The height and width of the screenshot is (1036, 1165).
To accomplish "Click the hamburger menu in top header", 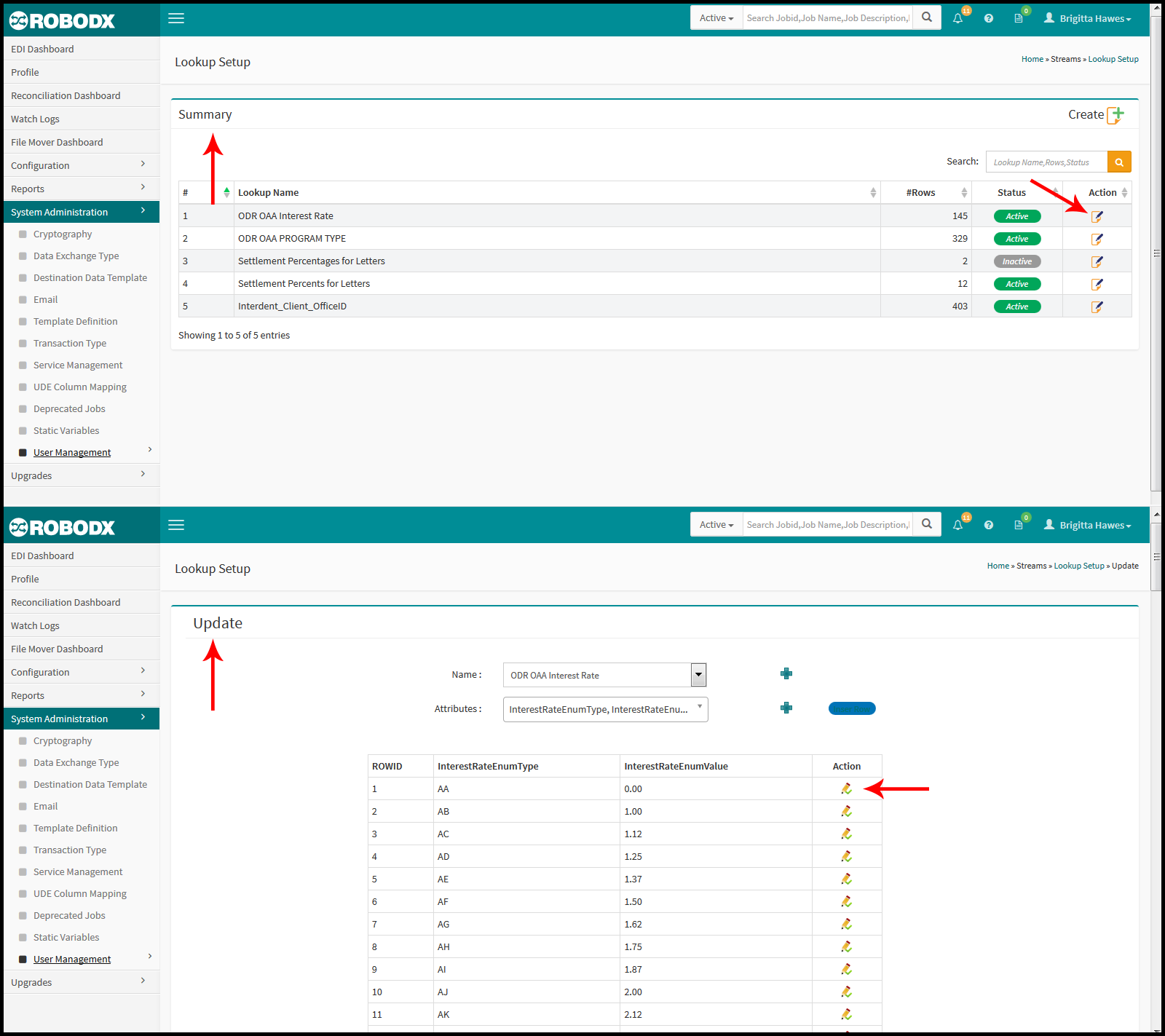I will [176, 18].
